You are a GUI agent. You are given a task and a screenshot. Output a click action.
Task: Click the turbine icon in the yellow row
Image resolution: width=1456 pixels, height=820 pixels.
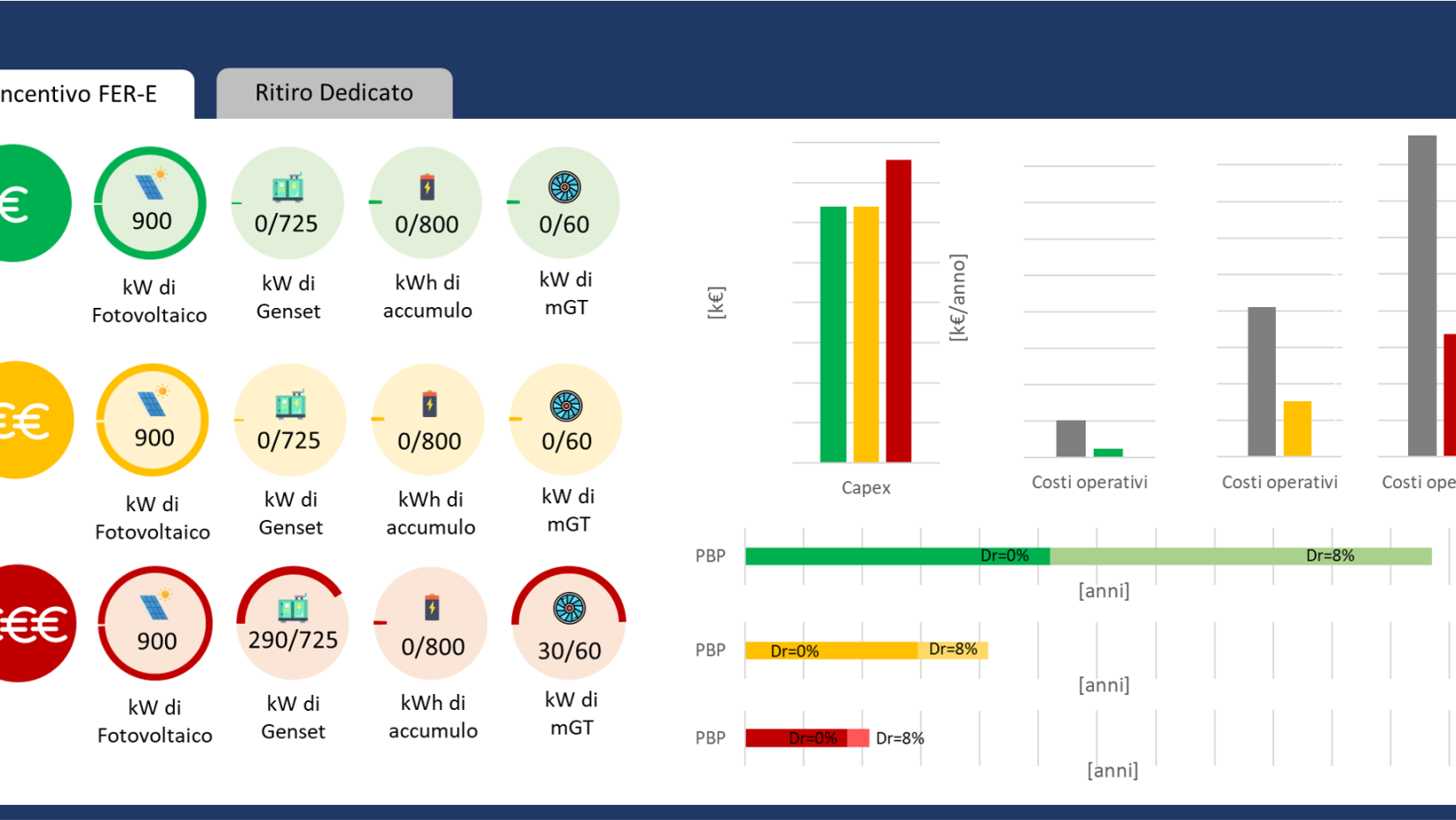click(566, 406)
